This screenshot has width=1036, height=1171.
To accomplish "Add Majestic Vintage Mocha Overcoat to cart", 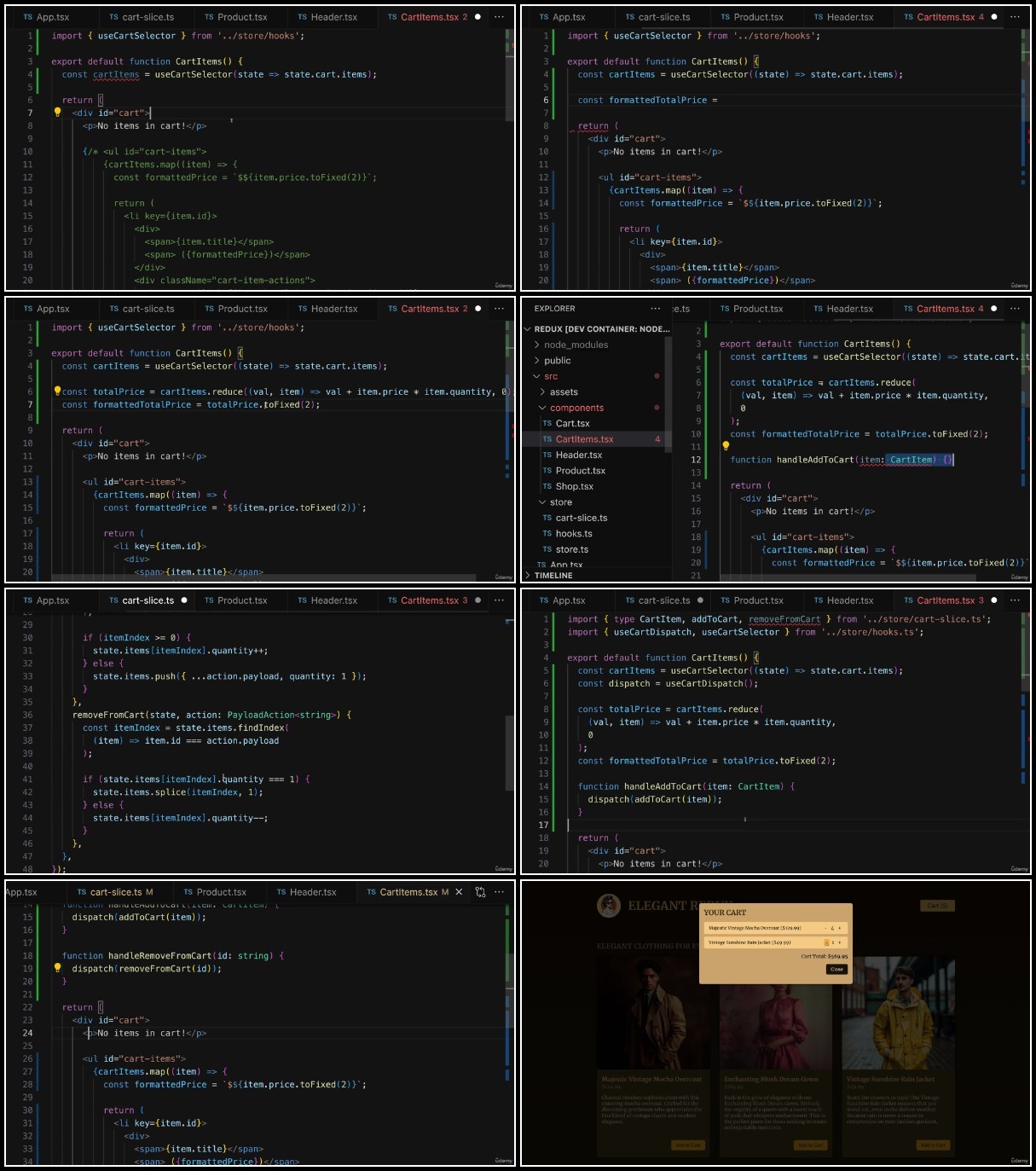I will pos(688,1145).
